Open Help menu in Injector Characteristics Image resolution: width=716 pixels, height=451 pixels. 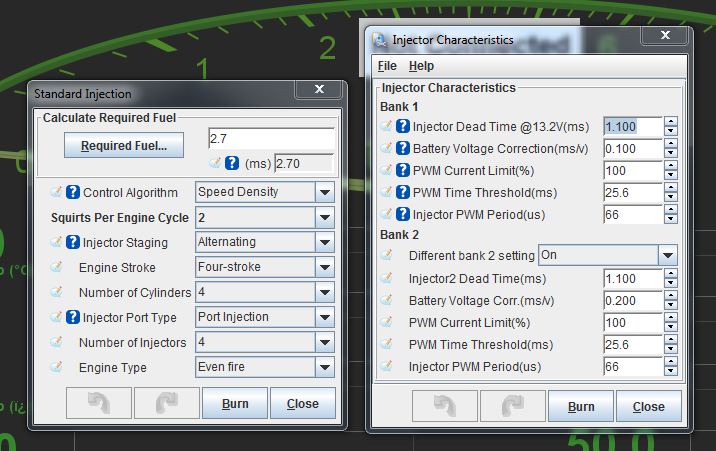point(421,66)
